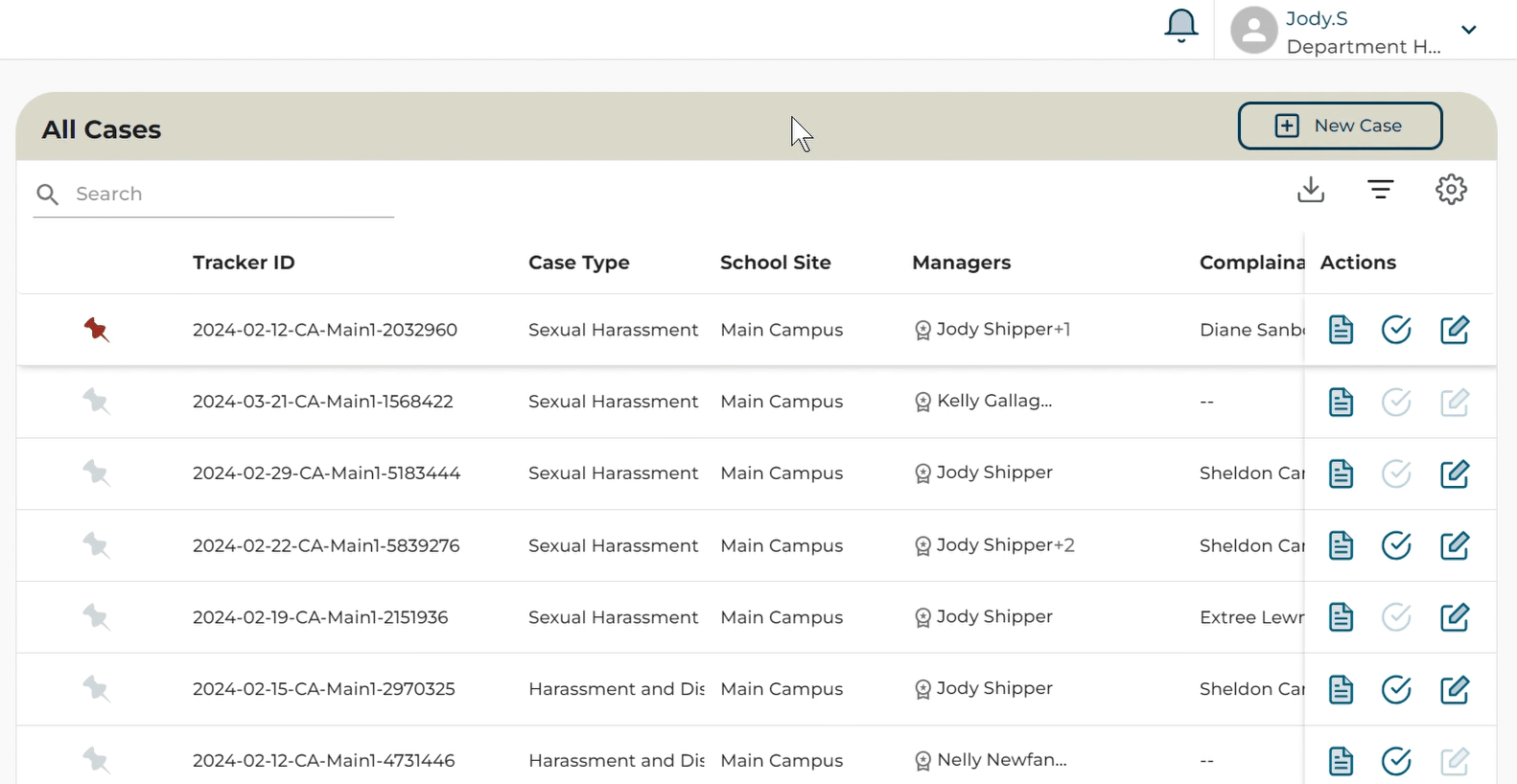This screenshot has width=1517, height=784.
Task: Pin case 2024-02-22-CA-Main1-5839276
Action: [96, 545]
